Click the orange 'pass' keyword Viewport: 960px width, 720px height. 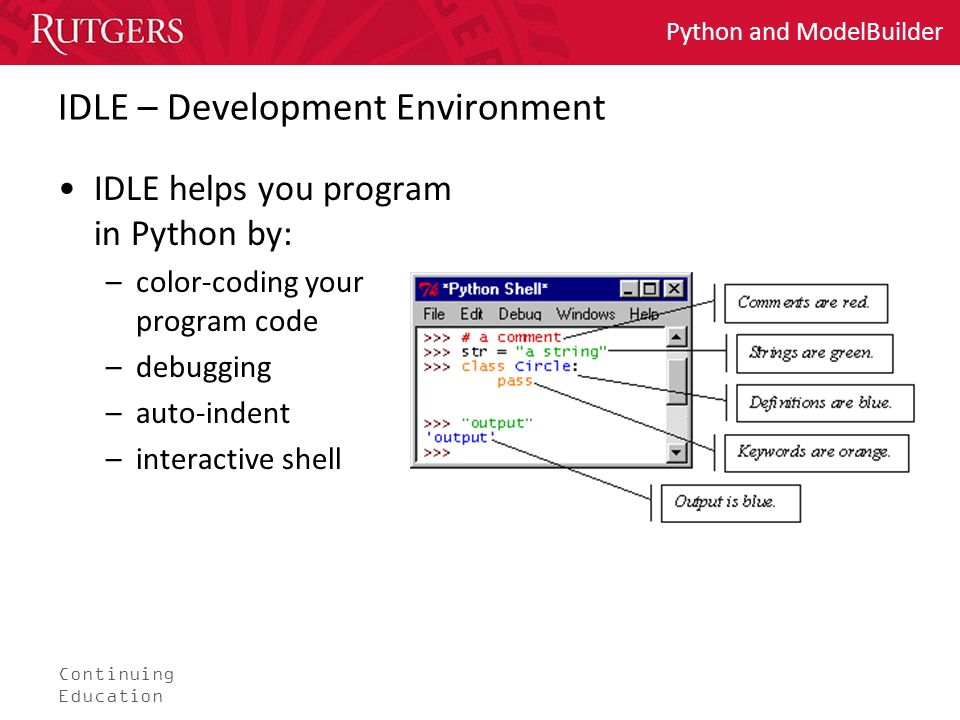(x=514, y=381)
